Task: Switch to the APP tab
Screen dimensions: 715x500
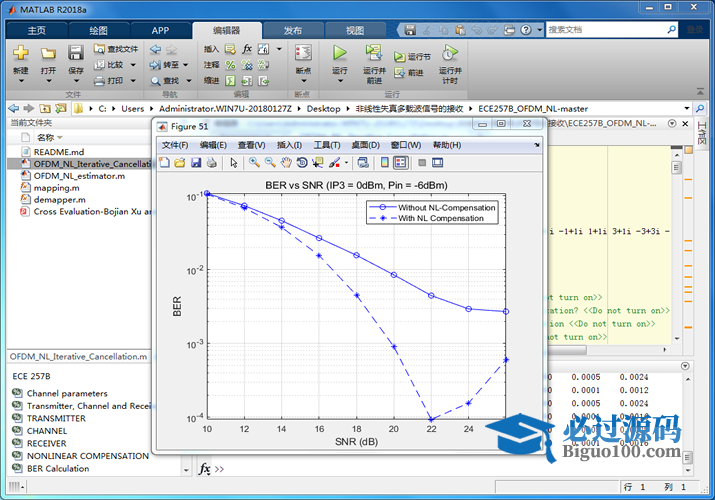Action: click(x=160, y=31)
